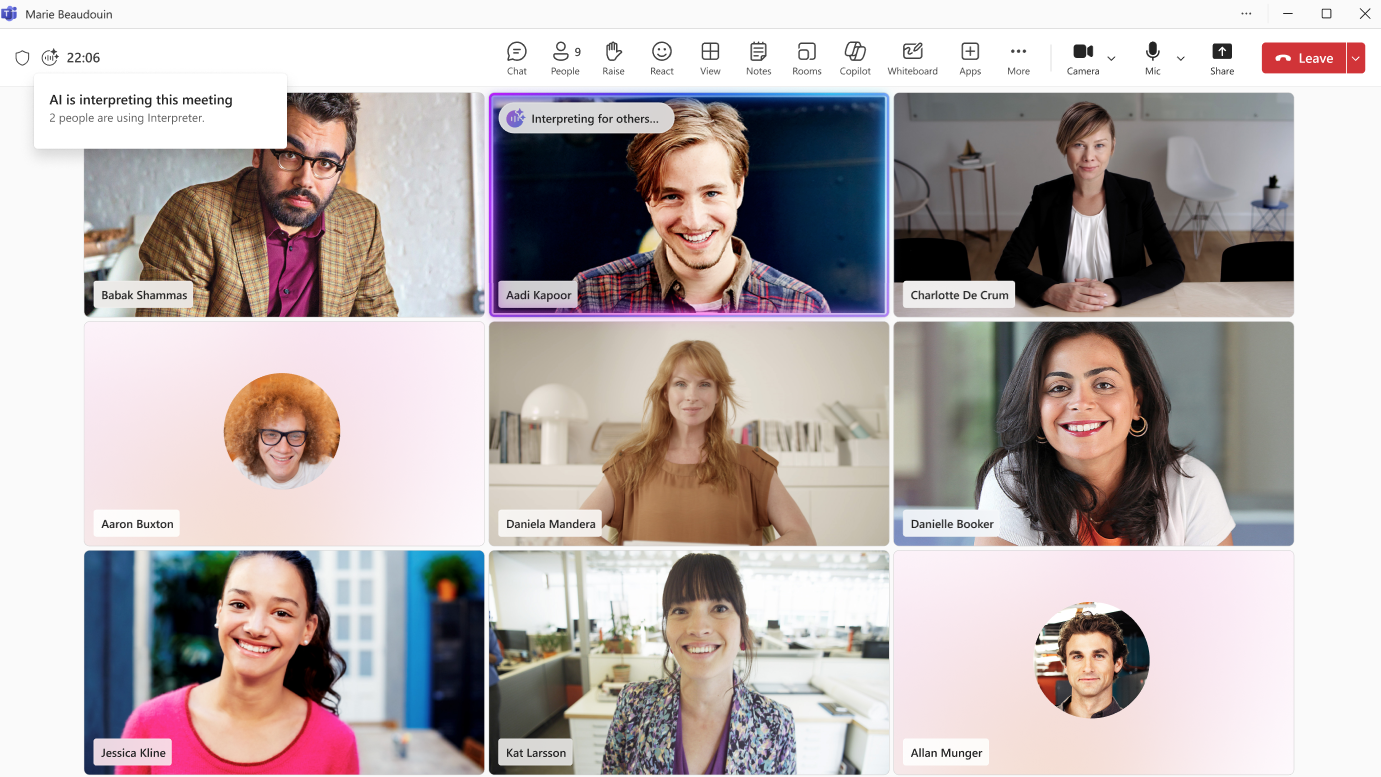Leave the meeting
Screen dimensions: 1381x777
click(1304, 58)
